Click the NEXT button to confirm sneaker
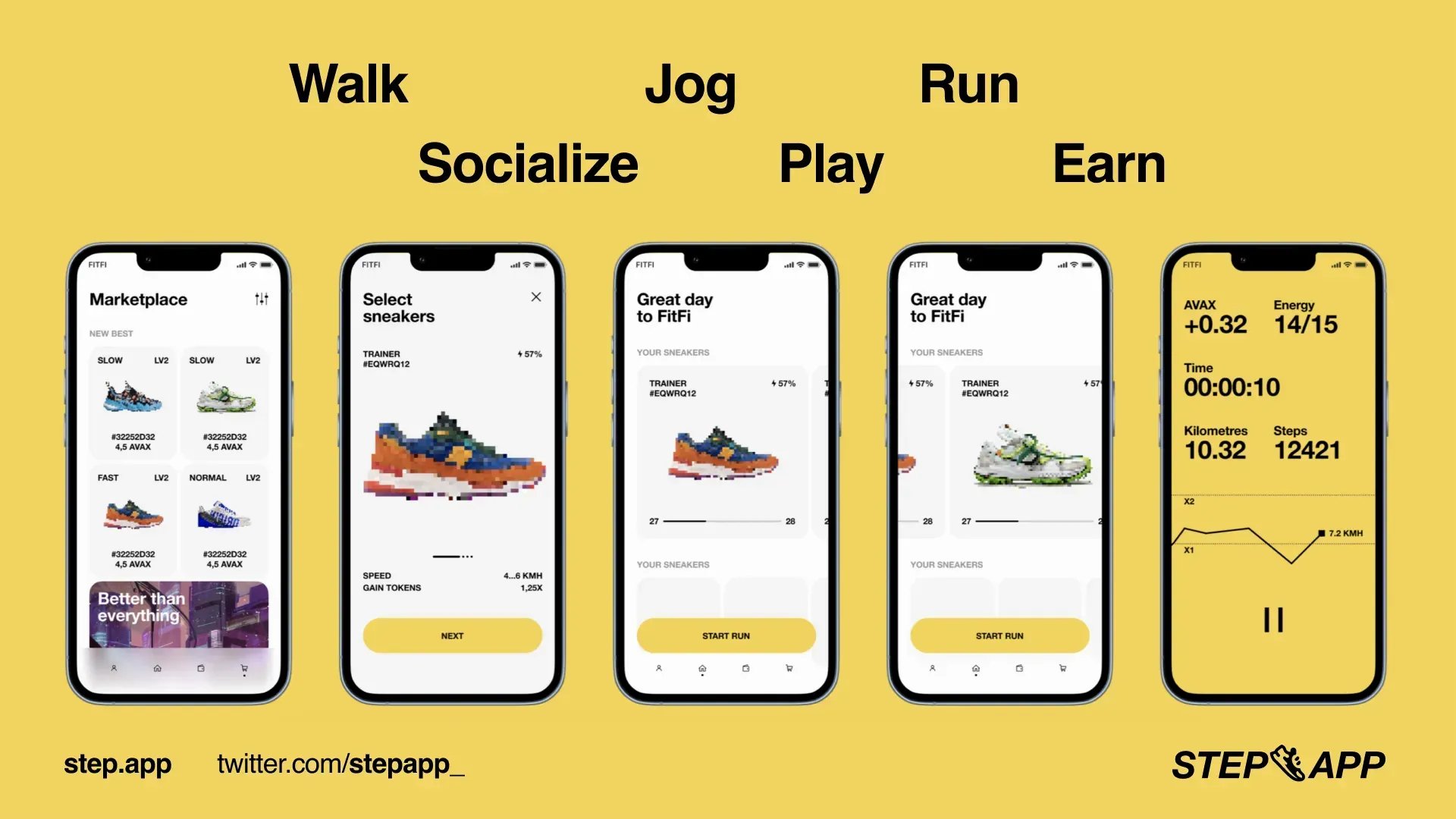The height and width of the screenshot is (819, 1456). coord(453,635)
